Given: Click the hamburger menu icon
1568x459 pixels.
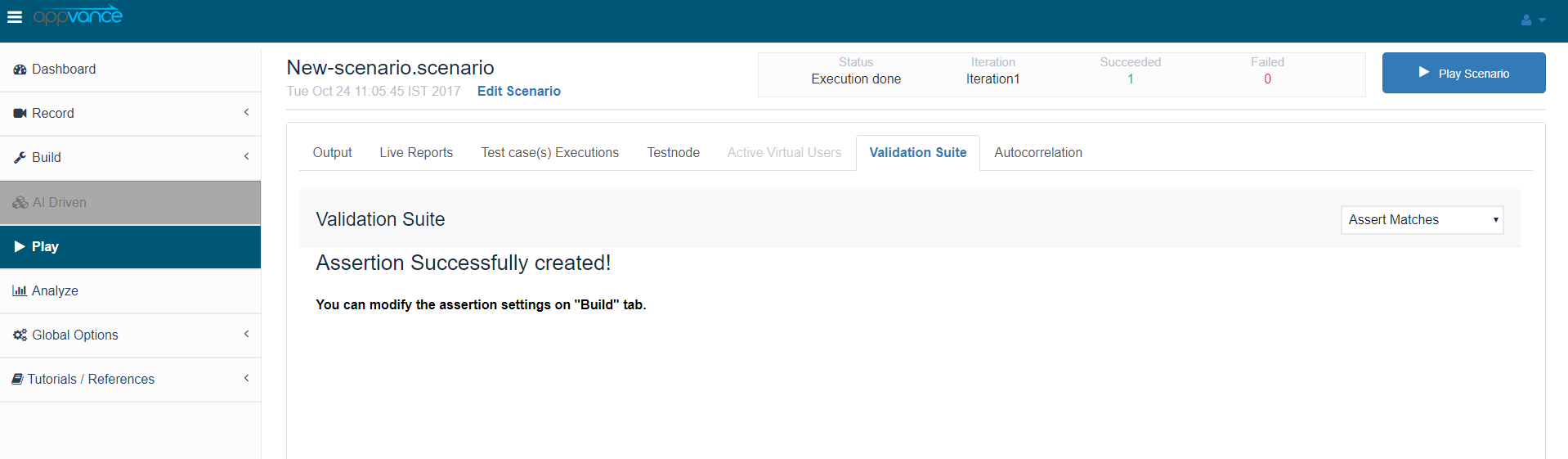Looking at the screenshot, I should (x=15, y=17).
